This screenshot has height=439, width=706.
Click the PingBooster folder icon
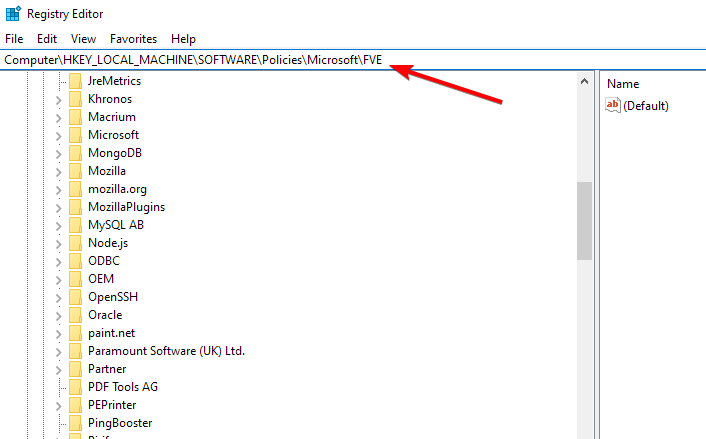pyautogui.click(x=76, y=423)
